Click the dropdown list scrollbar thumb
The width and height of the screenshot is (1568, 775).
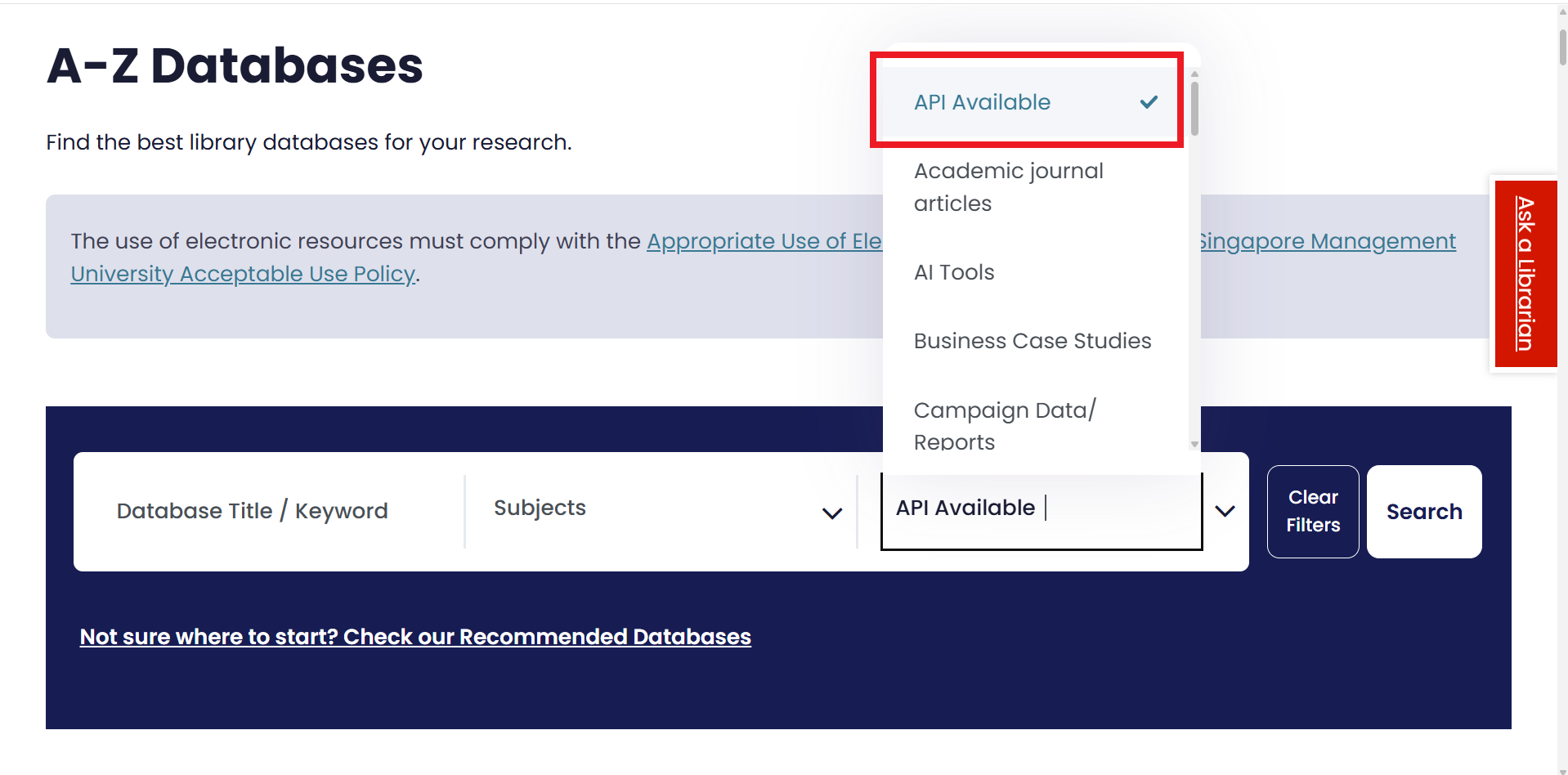tap(1194, 108)
